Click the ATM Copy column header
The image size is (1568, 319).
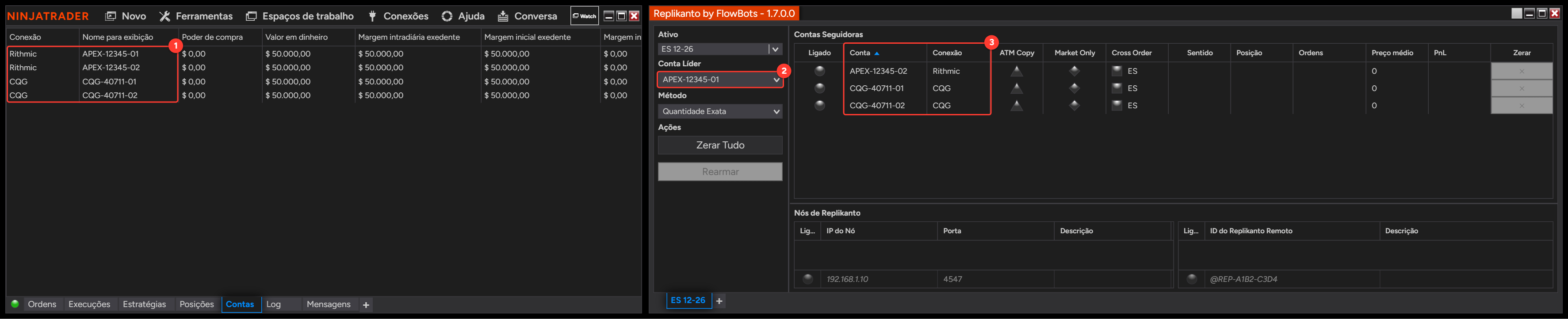pyautogui.click(x=1017, y=53)
